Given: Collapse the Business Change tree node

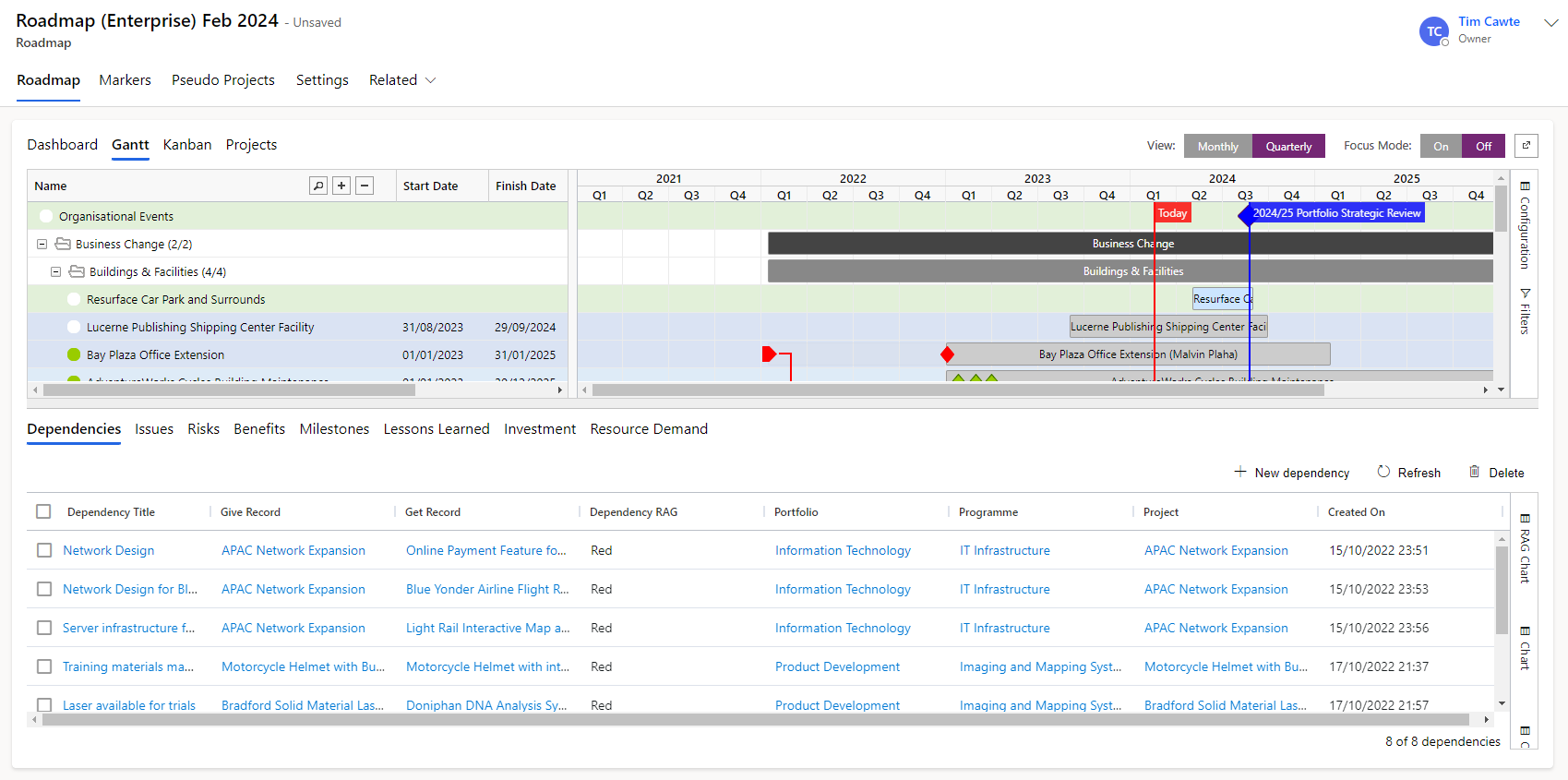Looking at the screenshot, I should 42,244.
